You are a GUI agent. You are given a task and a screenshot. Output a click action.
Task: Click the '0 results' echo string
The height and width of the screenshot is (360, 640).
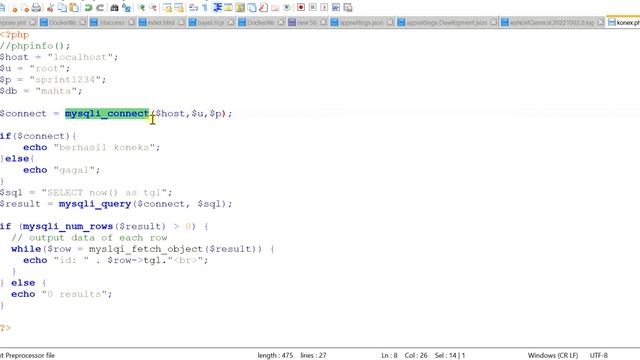point(74,294)
